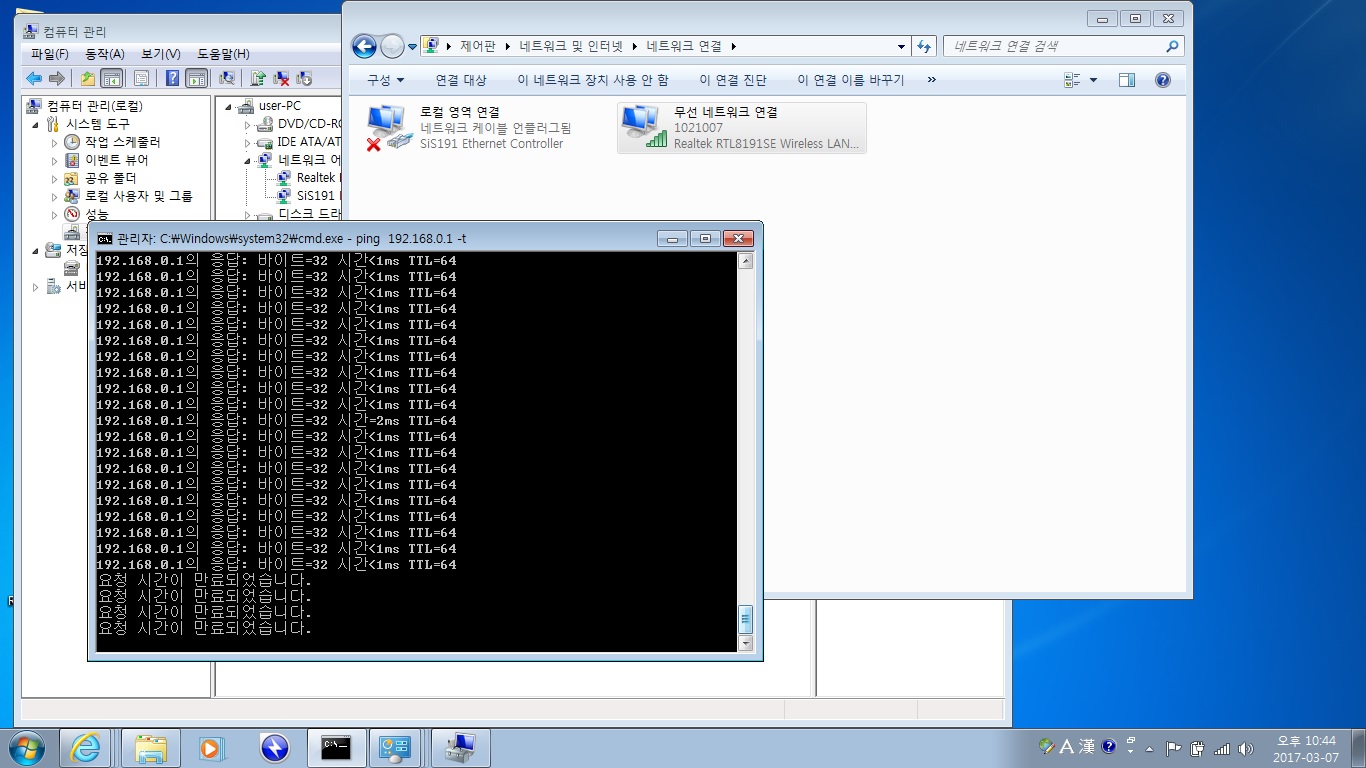Click 이 네트워크 장치 사용 안 함 button
Viewport: 1366px width, 768px height.
(593, 80)
